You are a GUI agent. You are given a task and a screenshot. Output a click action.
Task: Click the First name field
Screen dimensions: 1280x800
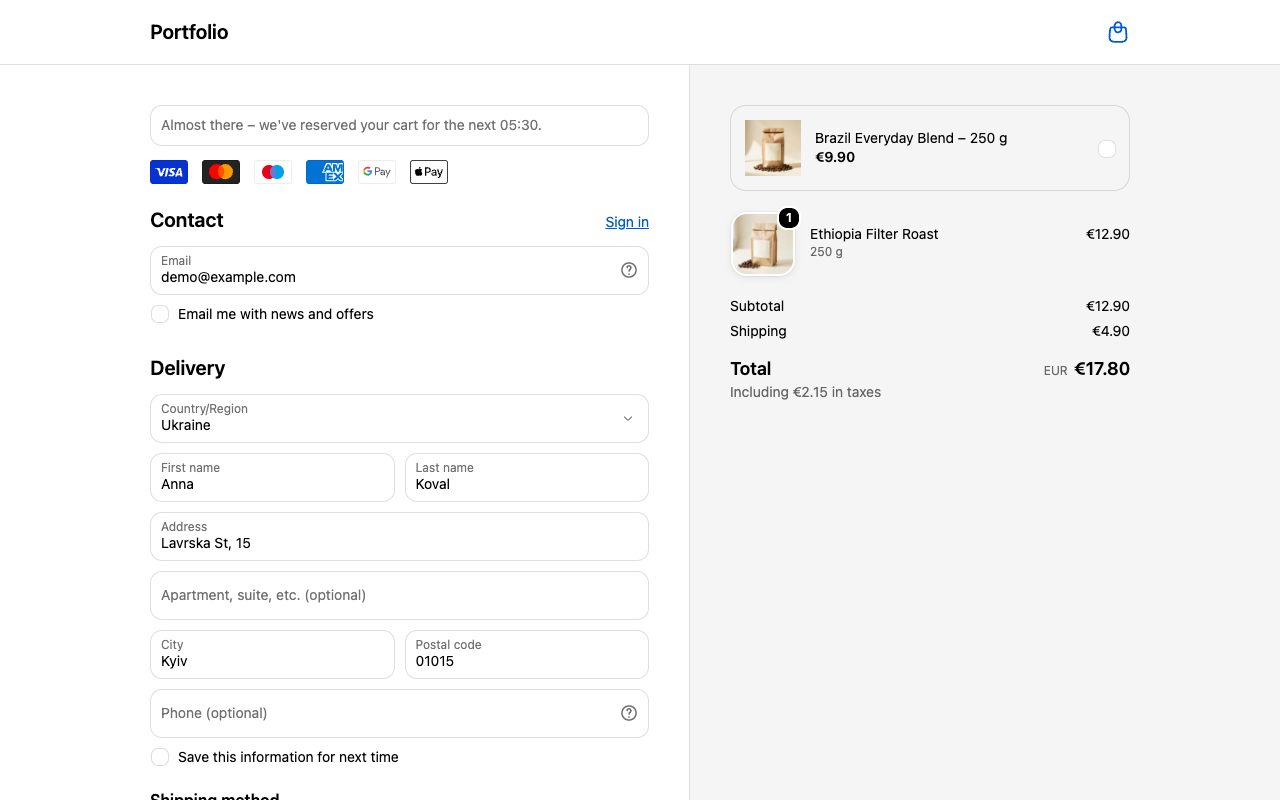coord(272,477)
